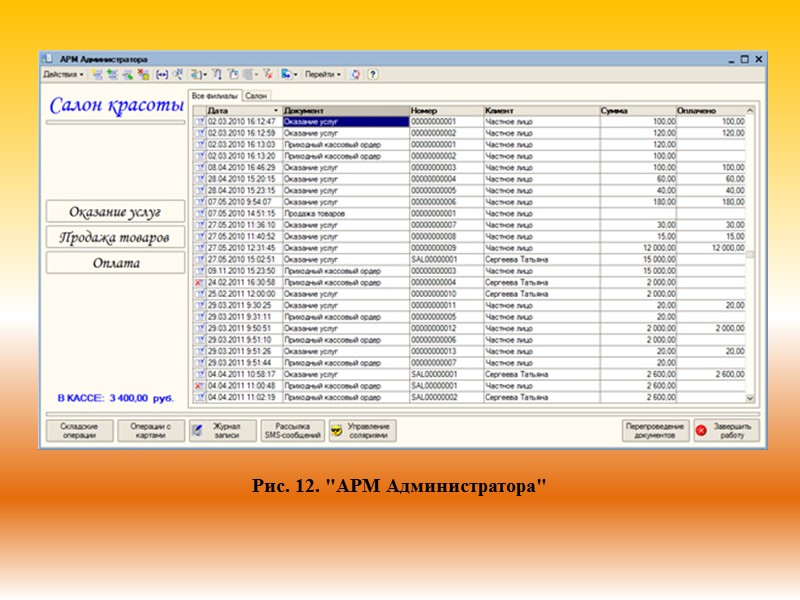Click the Set date interval bracket icon
Screen dimensions: 800x600
click(162, 74)
